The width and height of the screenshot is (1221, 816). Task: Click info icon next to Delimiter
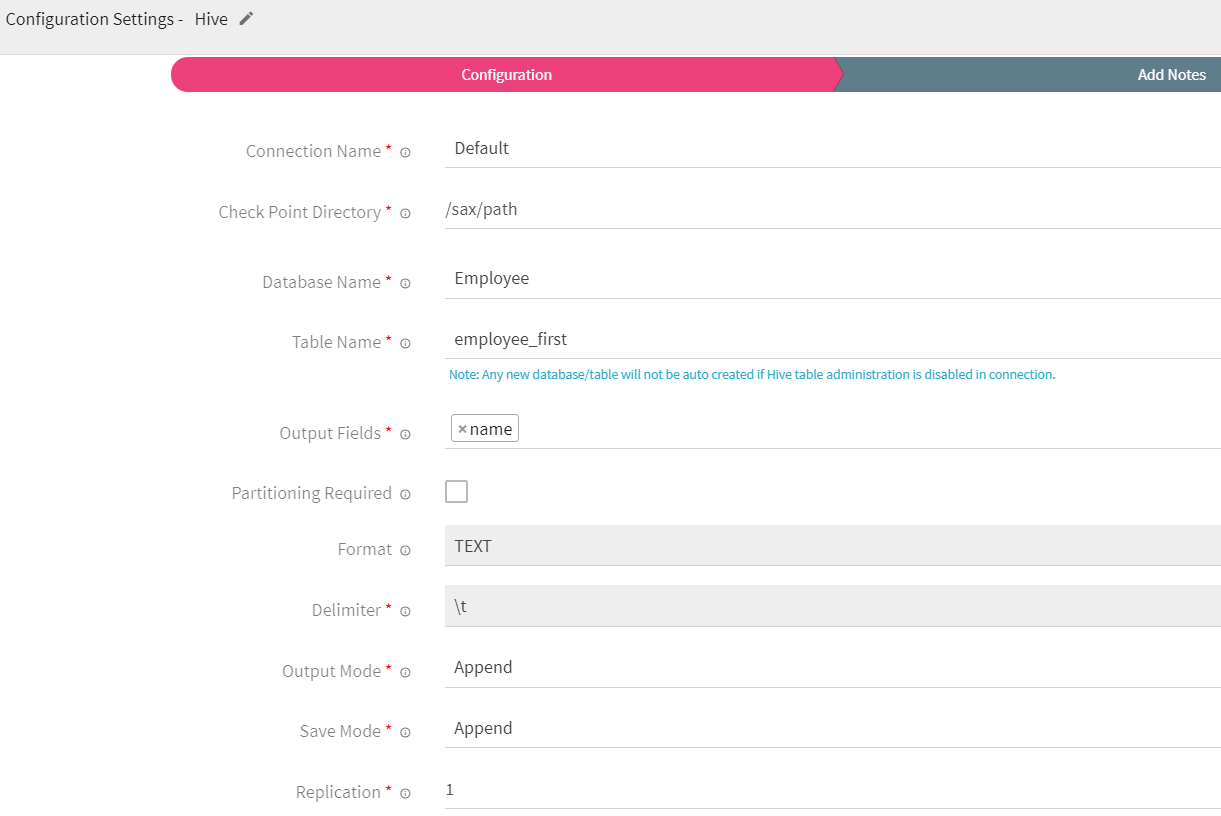click(x=405, y=611)
